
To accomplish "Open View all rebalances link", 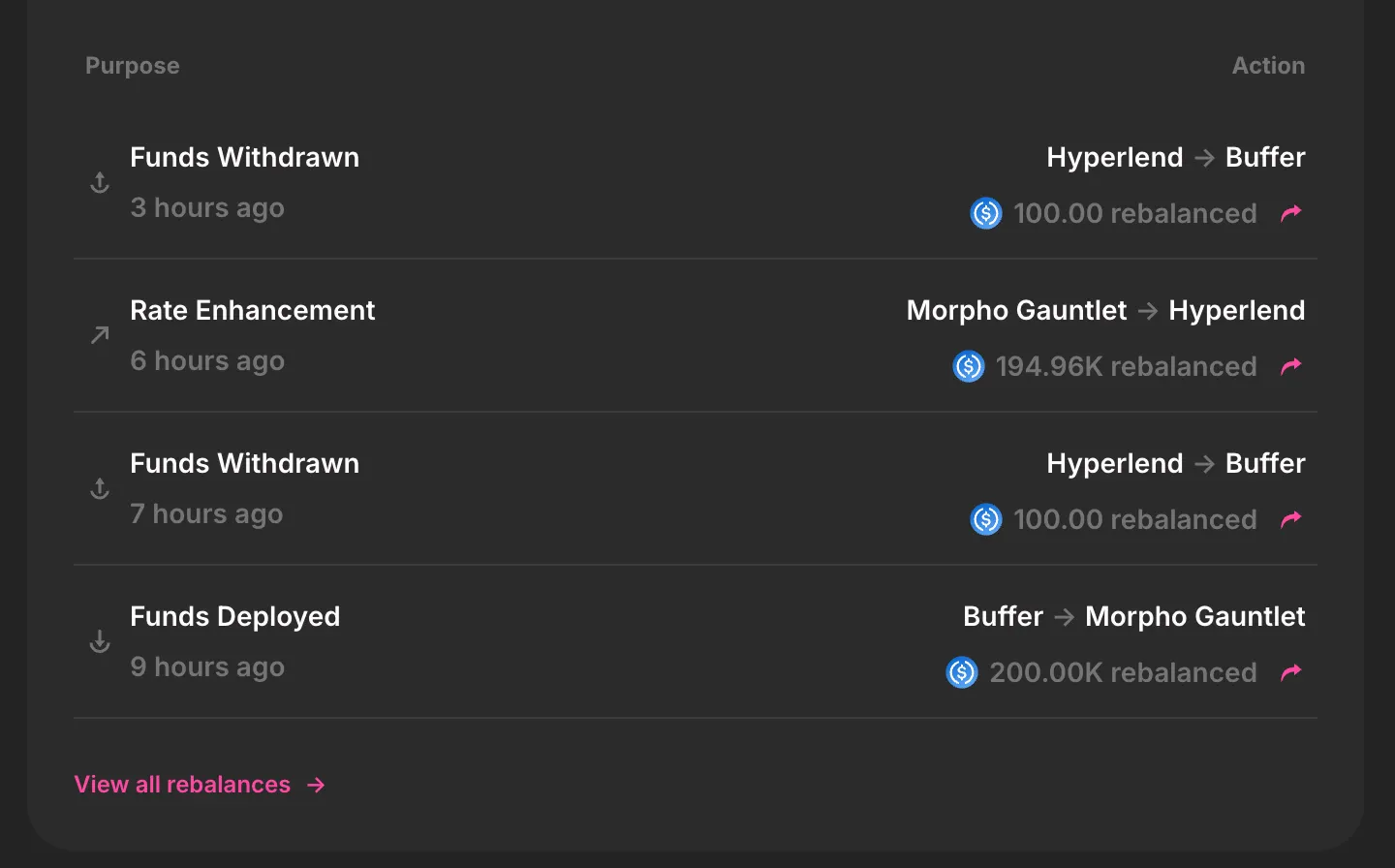I will (x=182, y=785).
